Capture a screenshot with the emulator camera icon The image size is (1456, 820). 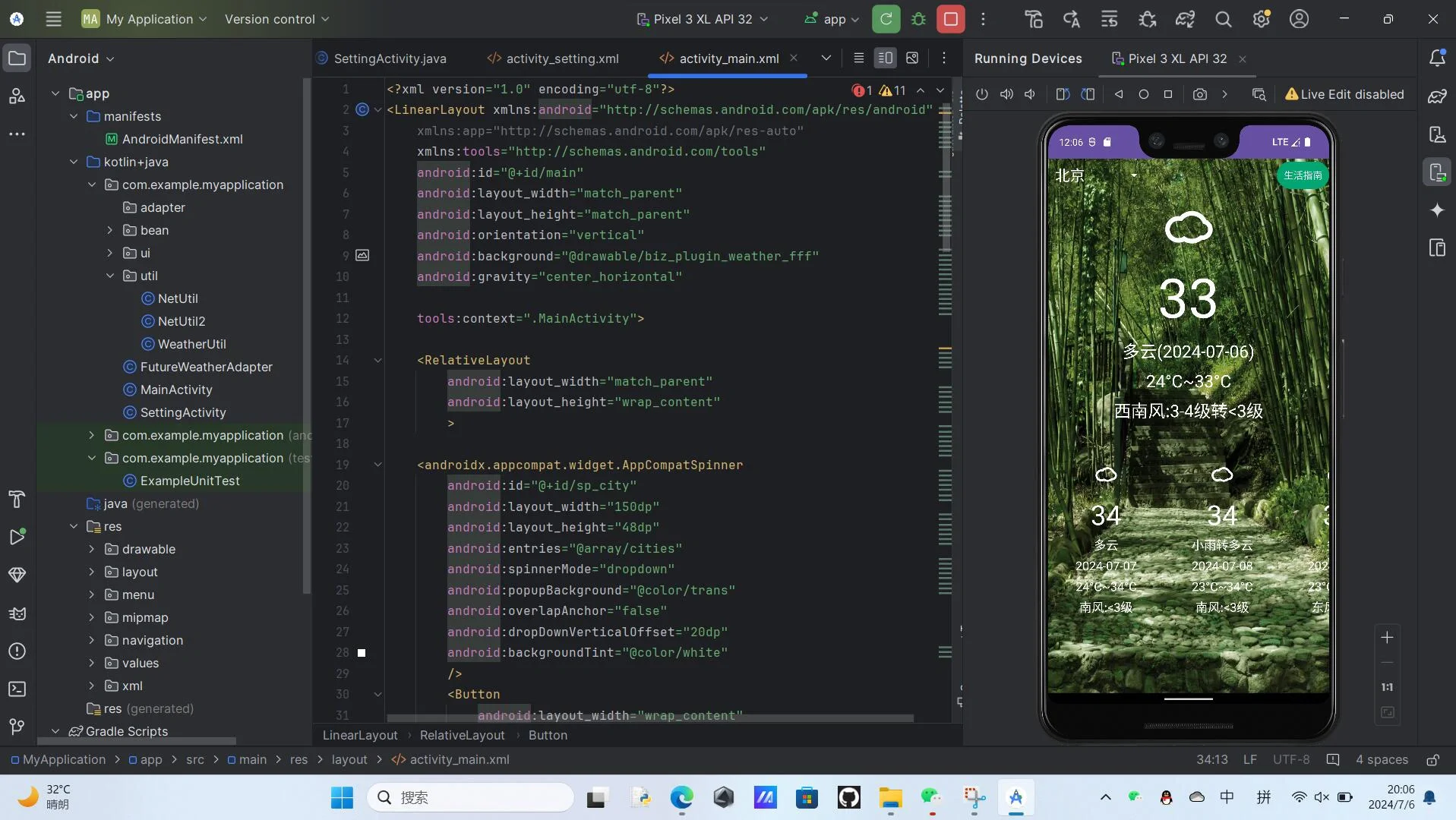[x=1199, y=94]
